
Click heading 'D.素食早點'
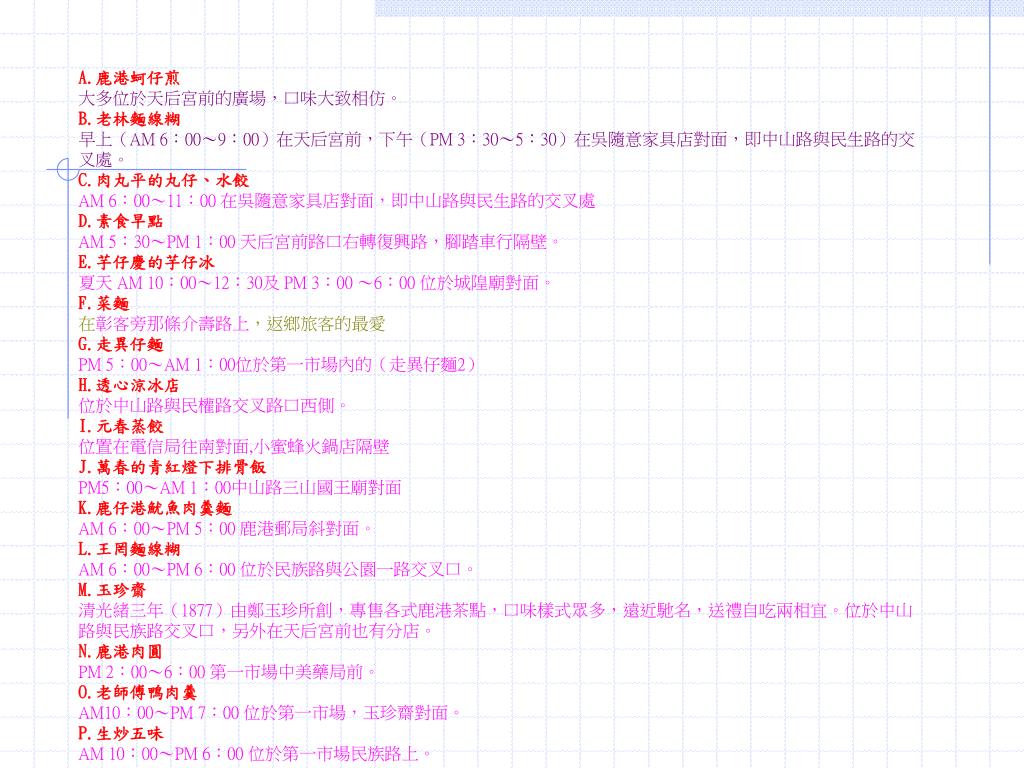point(120,221)
